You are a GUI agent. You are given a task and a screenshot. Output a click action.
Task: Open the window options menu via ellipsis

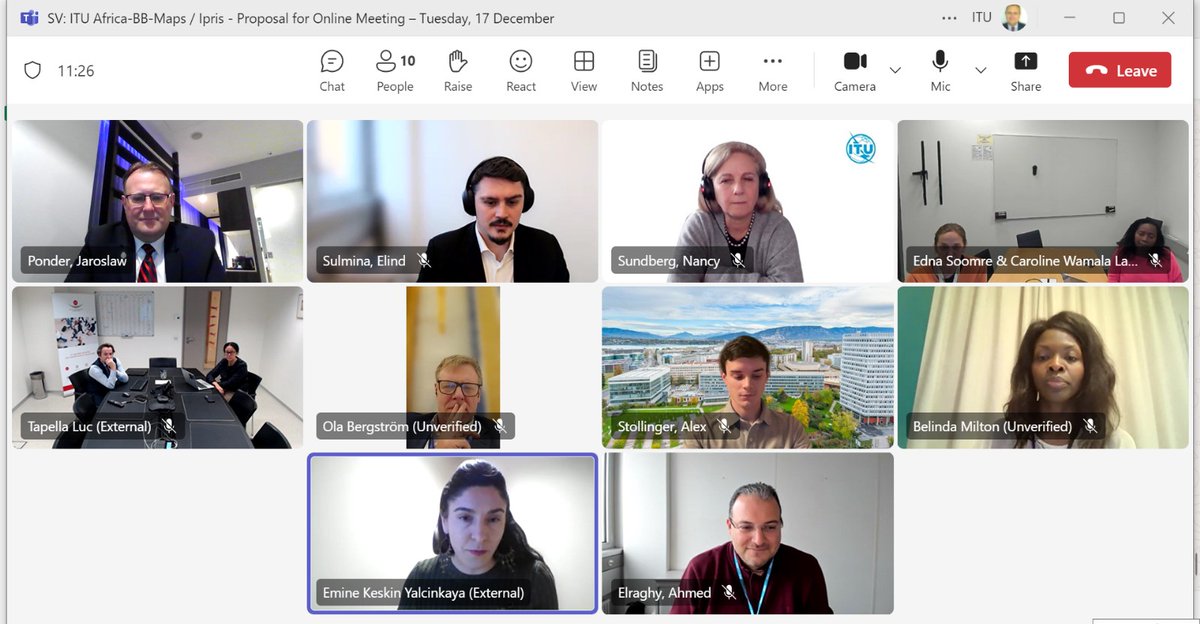coord(948,17)
